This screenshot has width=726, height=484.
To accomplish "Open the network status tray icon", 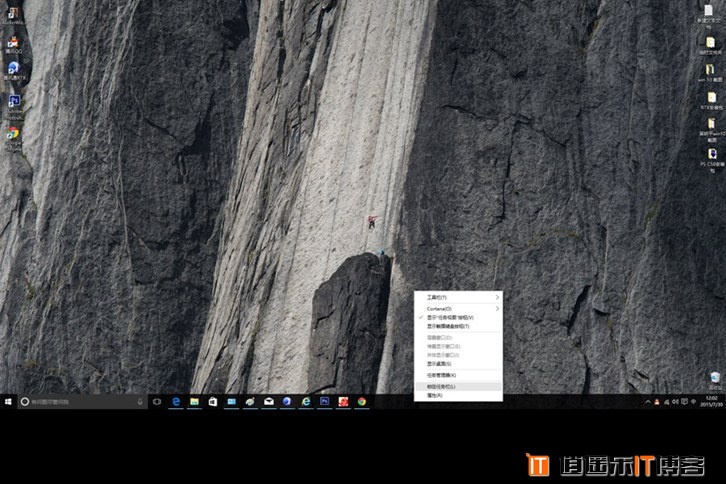I will point(666,402).
